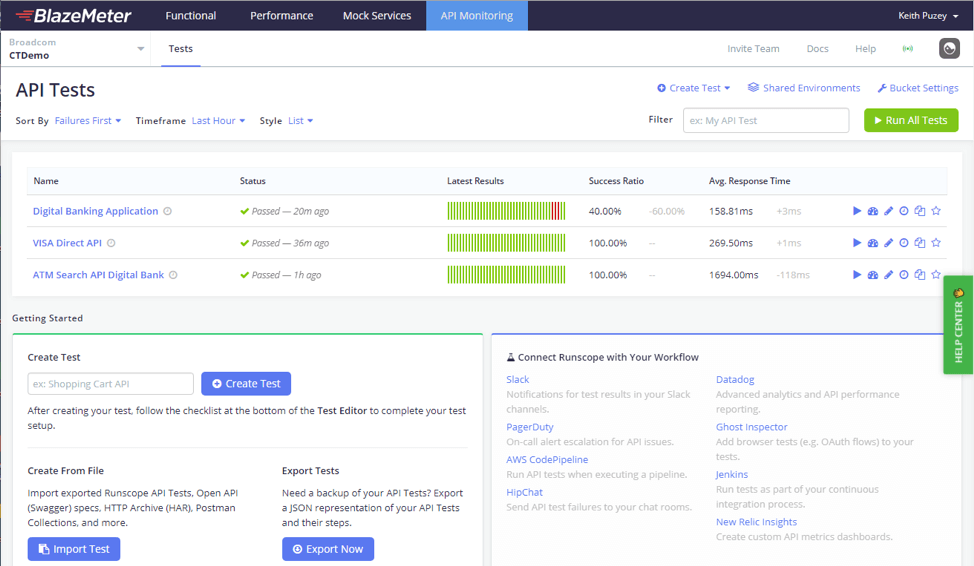
Task: Open schedule clock for VISA Direct API
Action: [904, 243]
